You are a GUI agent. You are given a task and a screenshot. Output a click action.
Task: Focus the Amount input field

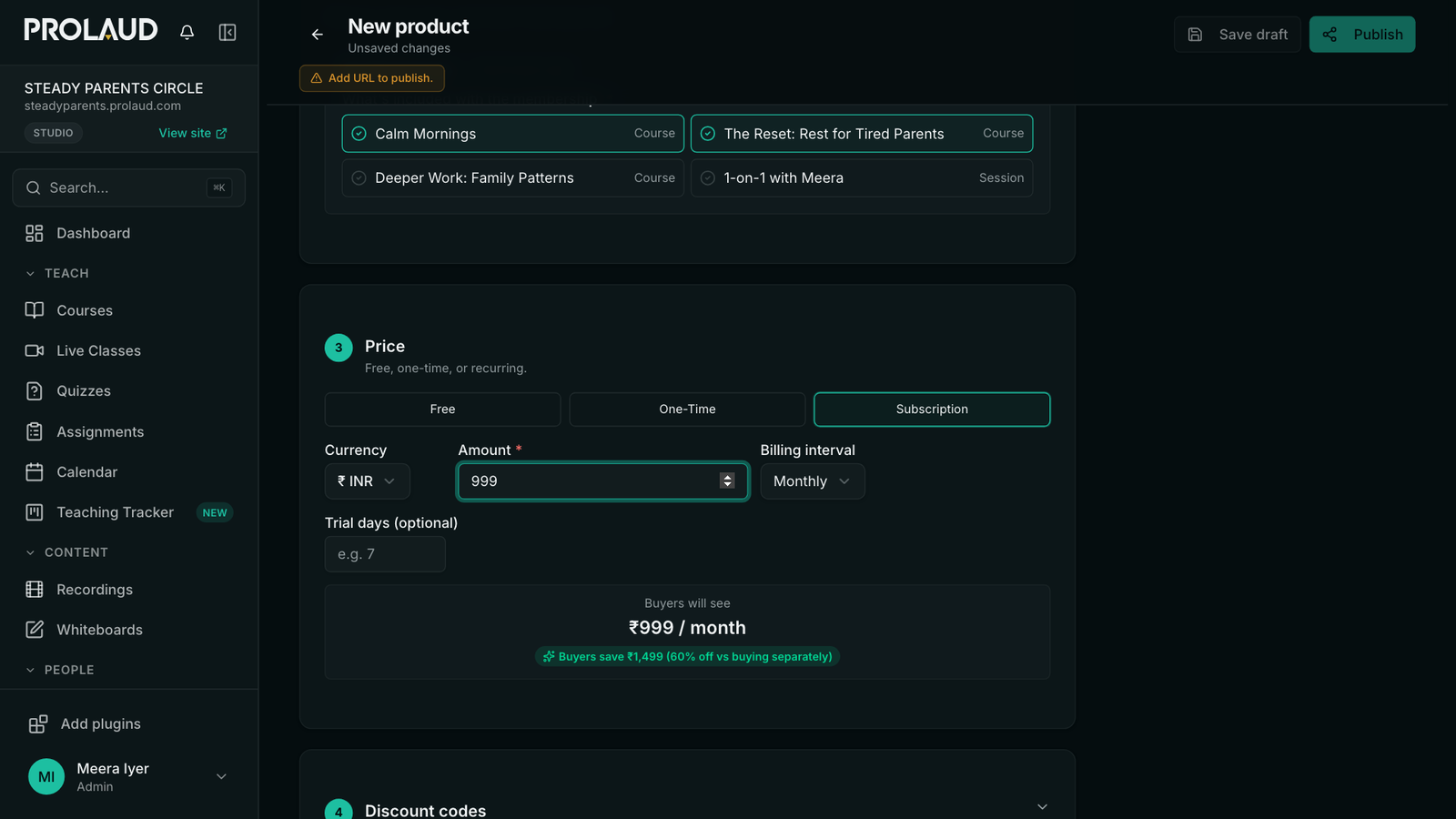coord(602,481)
